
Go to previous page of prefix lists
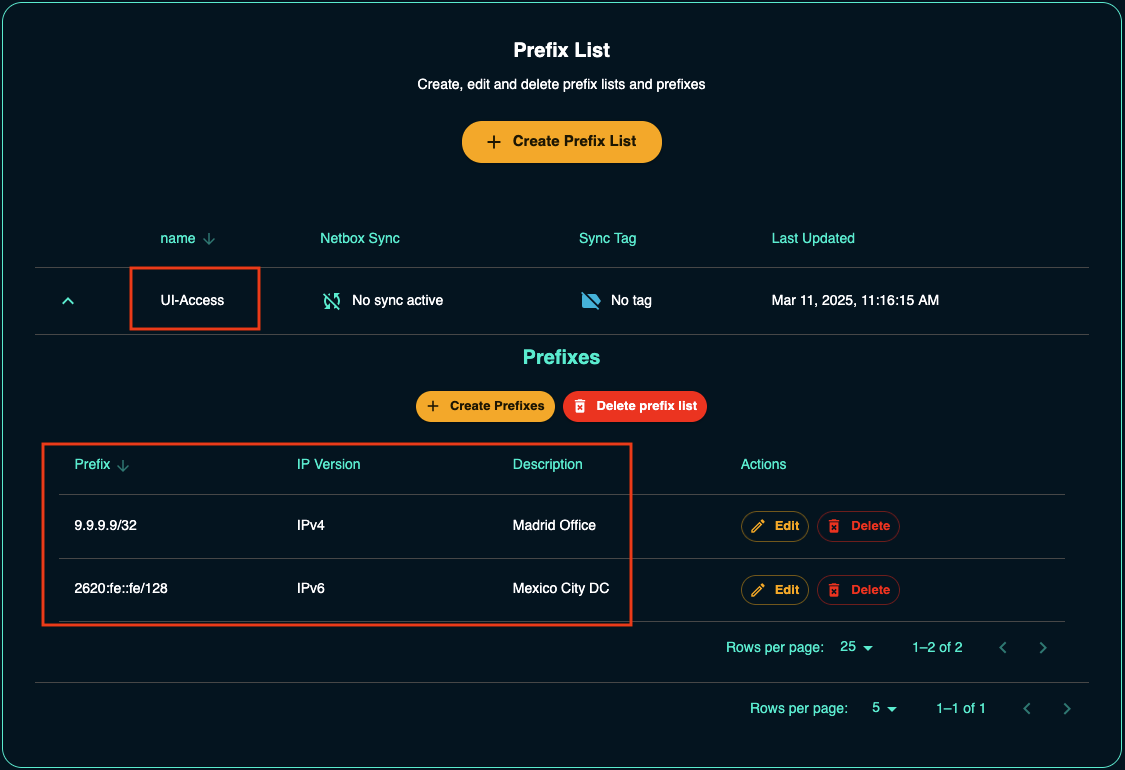coord(1027,709)
